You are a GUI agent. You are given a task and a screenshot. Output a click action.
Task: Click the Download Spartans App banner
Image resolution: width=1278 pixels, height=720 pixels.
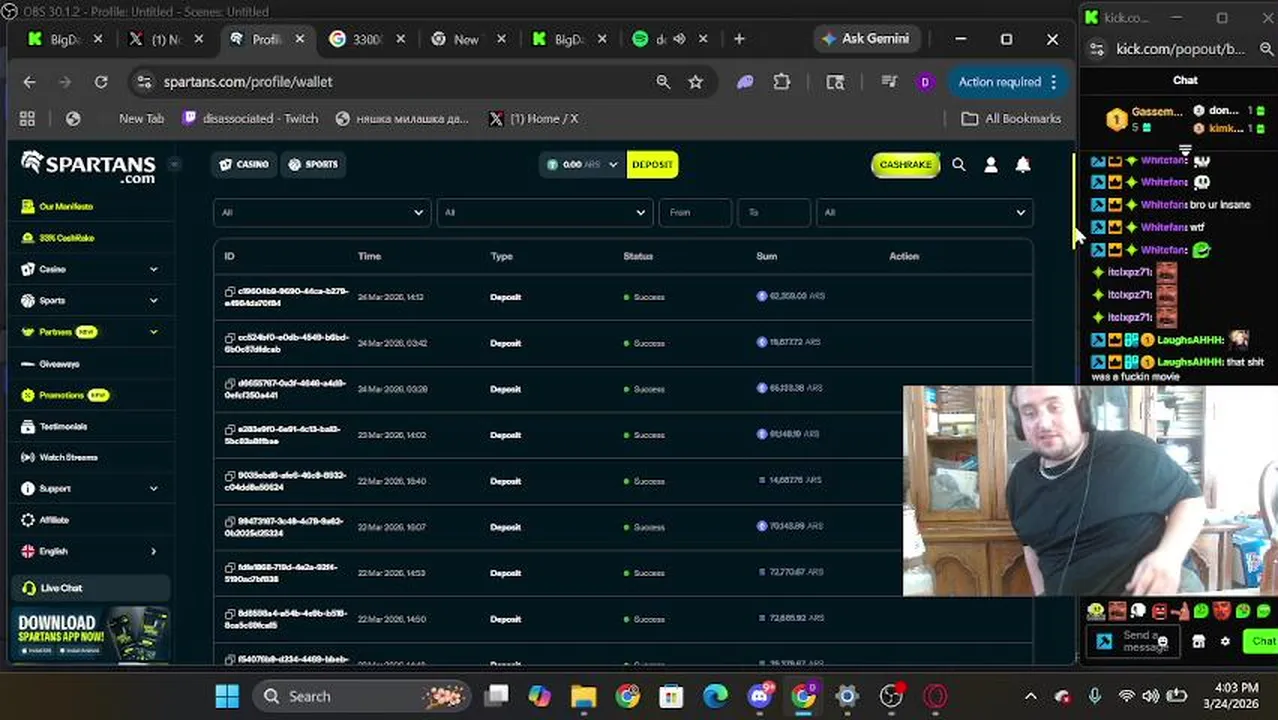(x=89, y=634)
